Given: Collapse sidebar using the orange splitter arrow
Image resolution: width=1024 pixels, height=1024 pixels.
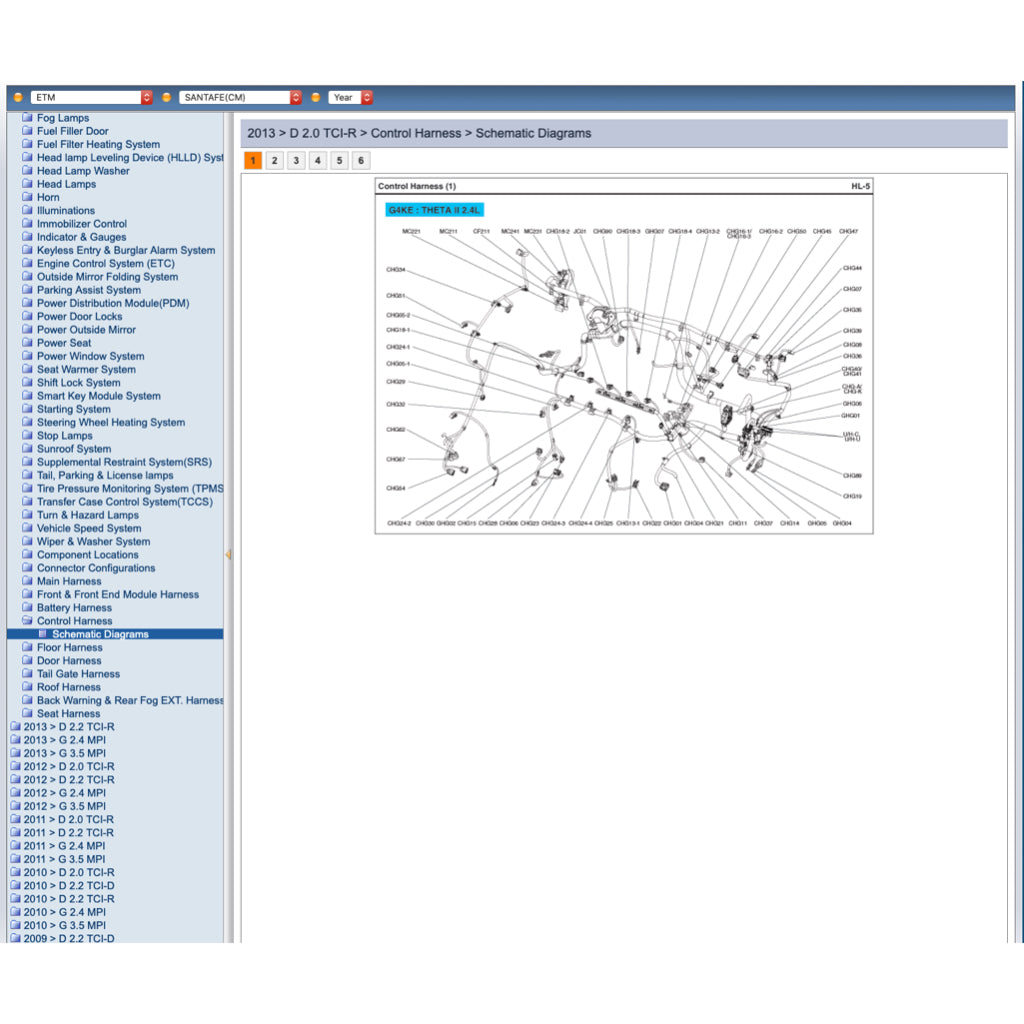Looking at the screenshot, I should 228,554.
